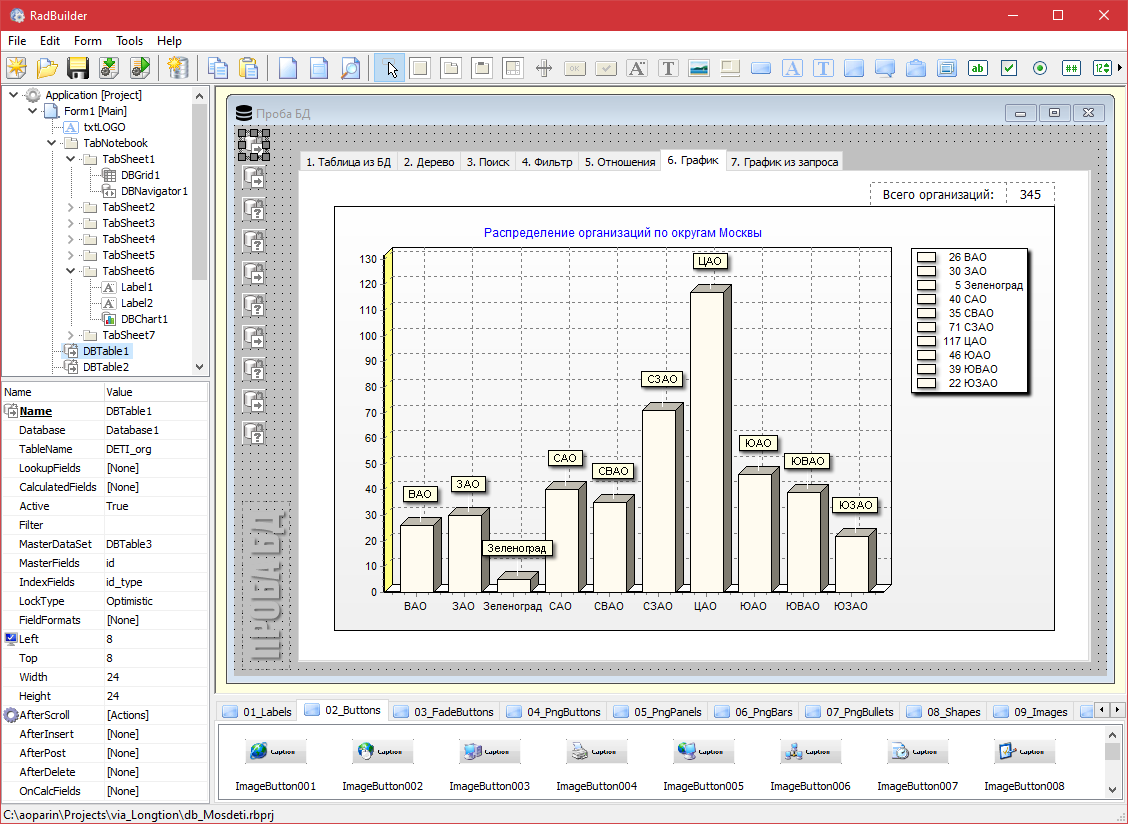Click the new database icon in toolbar
Screen dimensions: 1128x824
(178, 68)
